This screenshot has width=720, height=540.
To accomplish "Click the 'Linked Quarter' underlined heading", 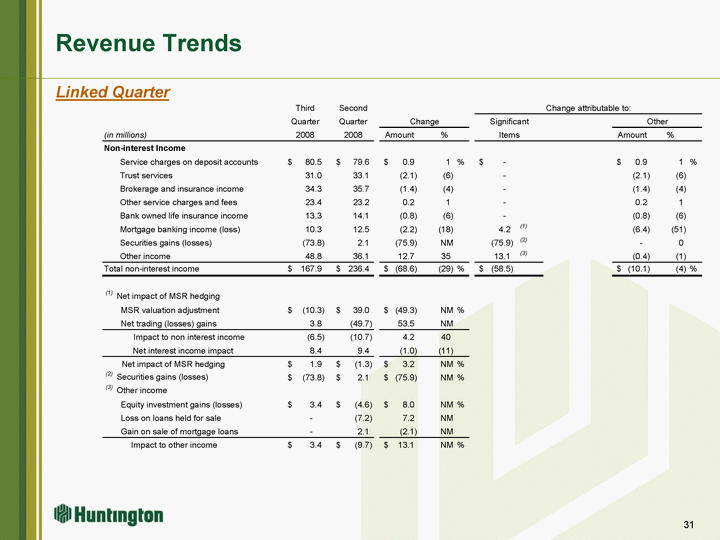I will click(112, 92).
